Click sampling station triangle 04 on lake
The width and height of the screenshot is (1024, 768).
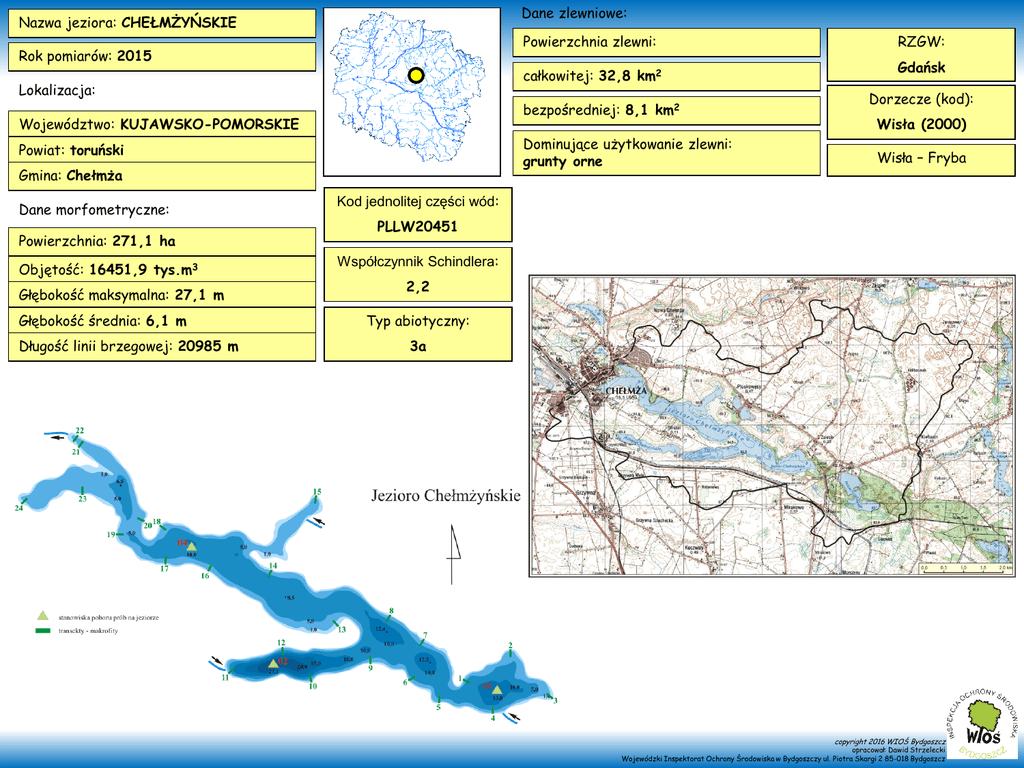tap(191, 547)
